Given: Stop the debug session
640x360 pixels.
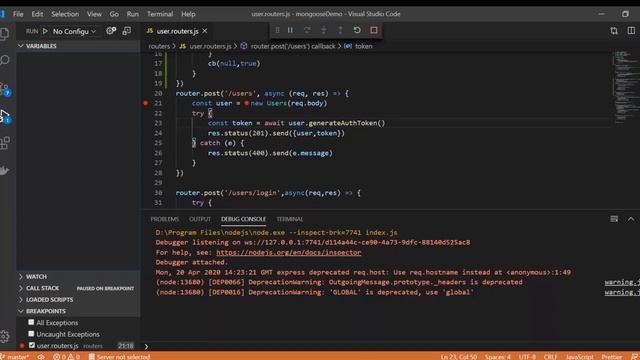Looking at the screenshot, I should click(374, 30).
